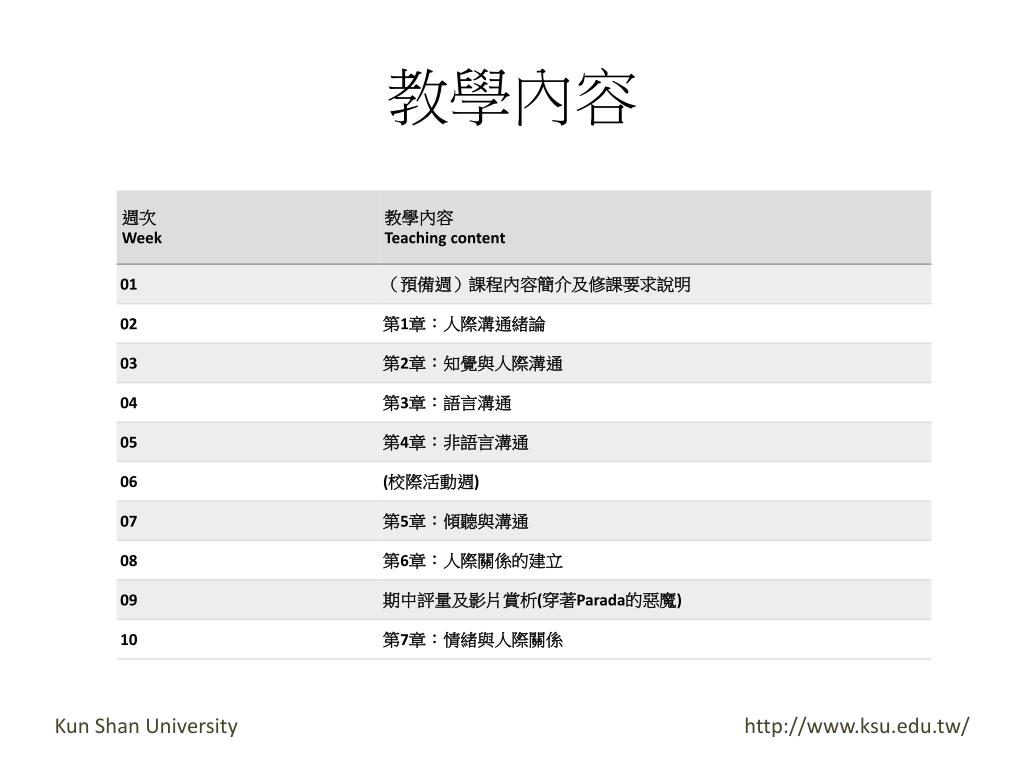Select week number 02 cell
This screenshot has width=1024, height=768.
[x=248, y=324]
